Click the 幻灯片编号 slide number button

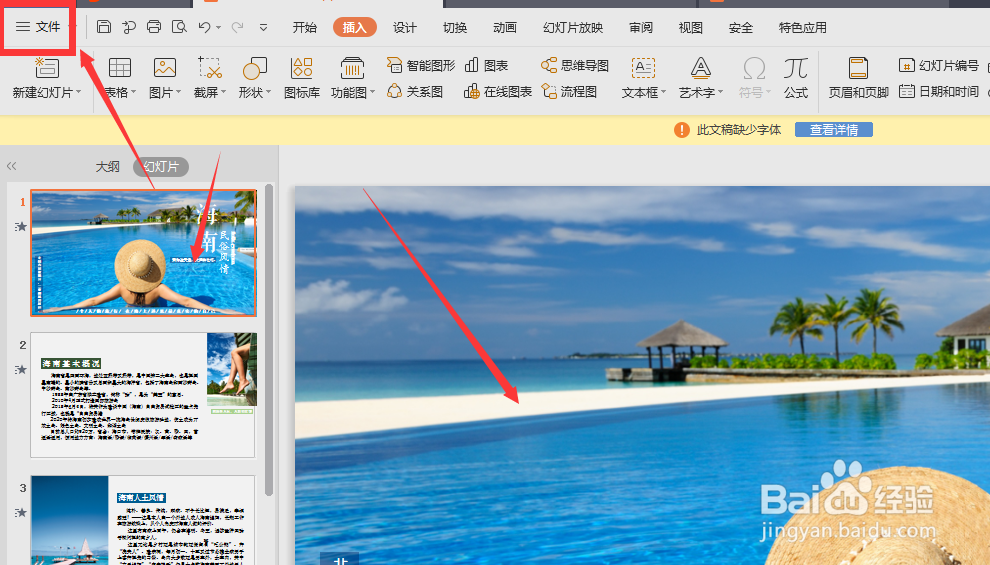tap(939, 65)
